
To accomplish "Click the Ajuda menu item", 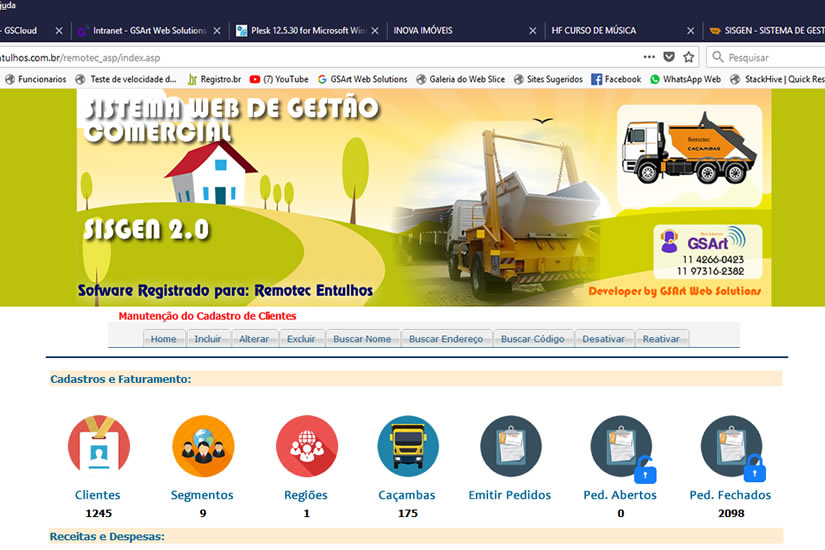I will point(8,5).
